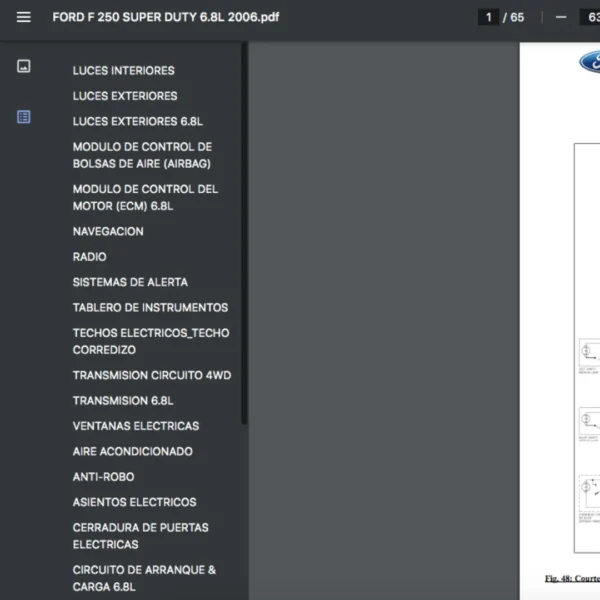
Task: Click the total page count 65
Action: [517, 17]
